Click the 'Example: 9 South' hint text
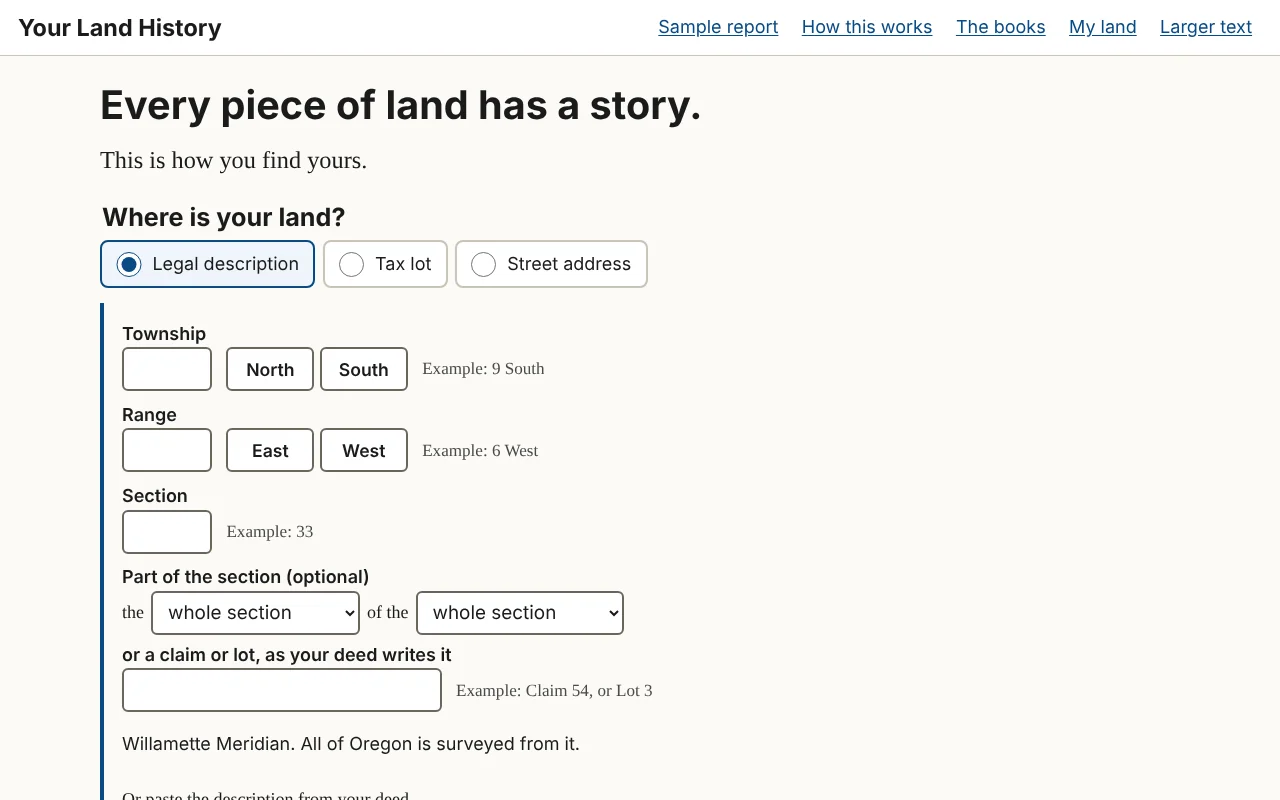This screenshot has width=1280, height=800. tap(483, 369)
